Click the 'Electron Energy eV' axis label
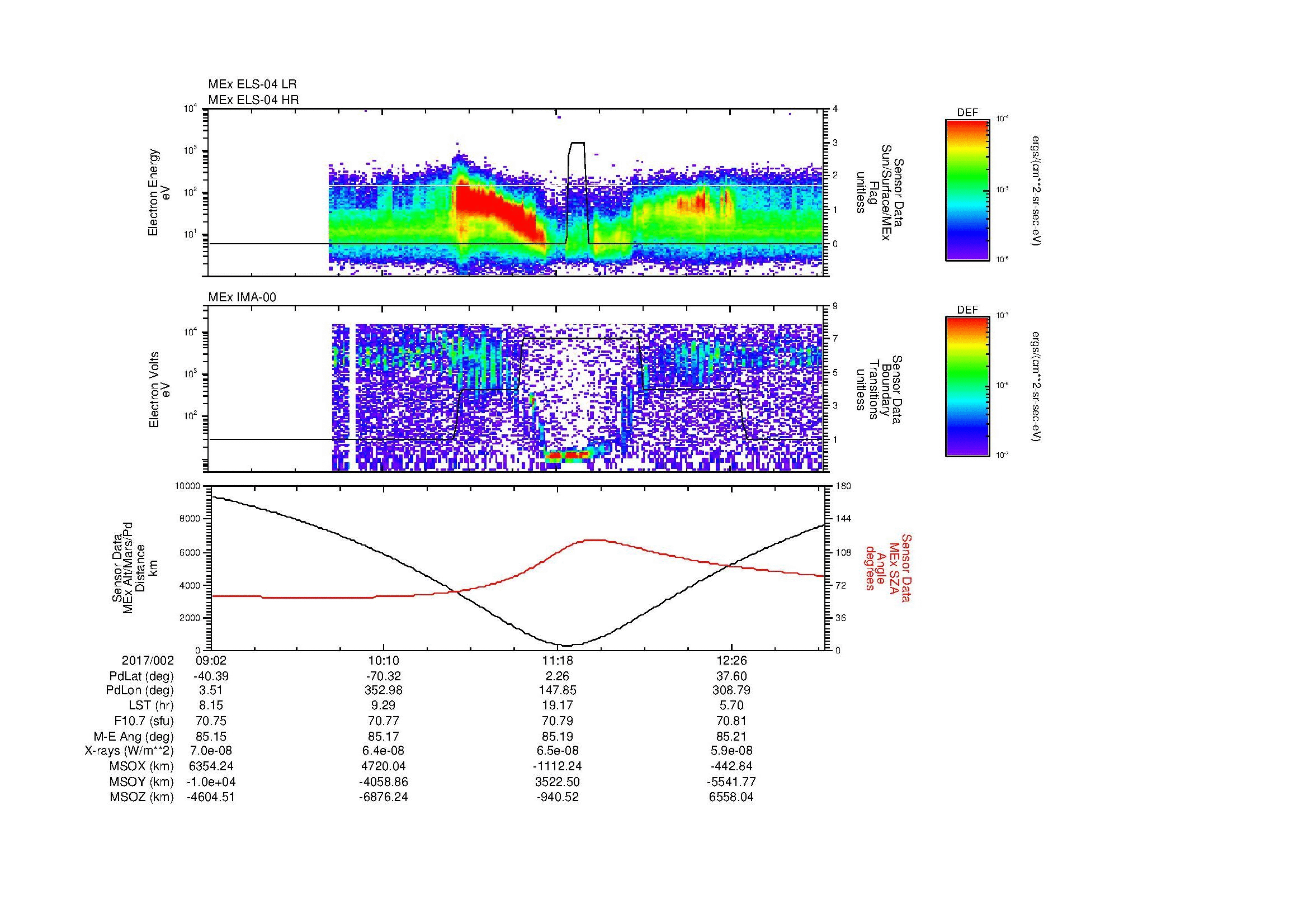This screenshot has height=924, width=1308. pyautogui.click(x=159, y=192)
